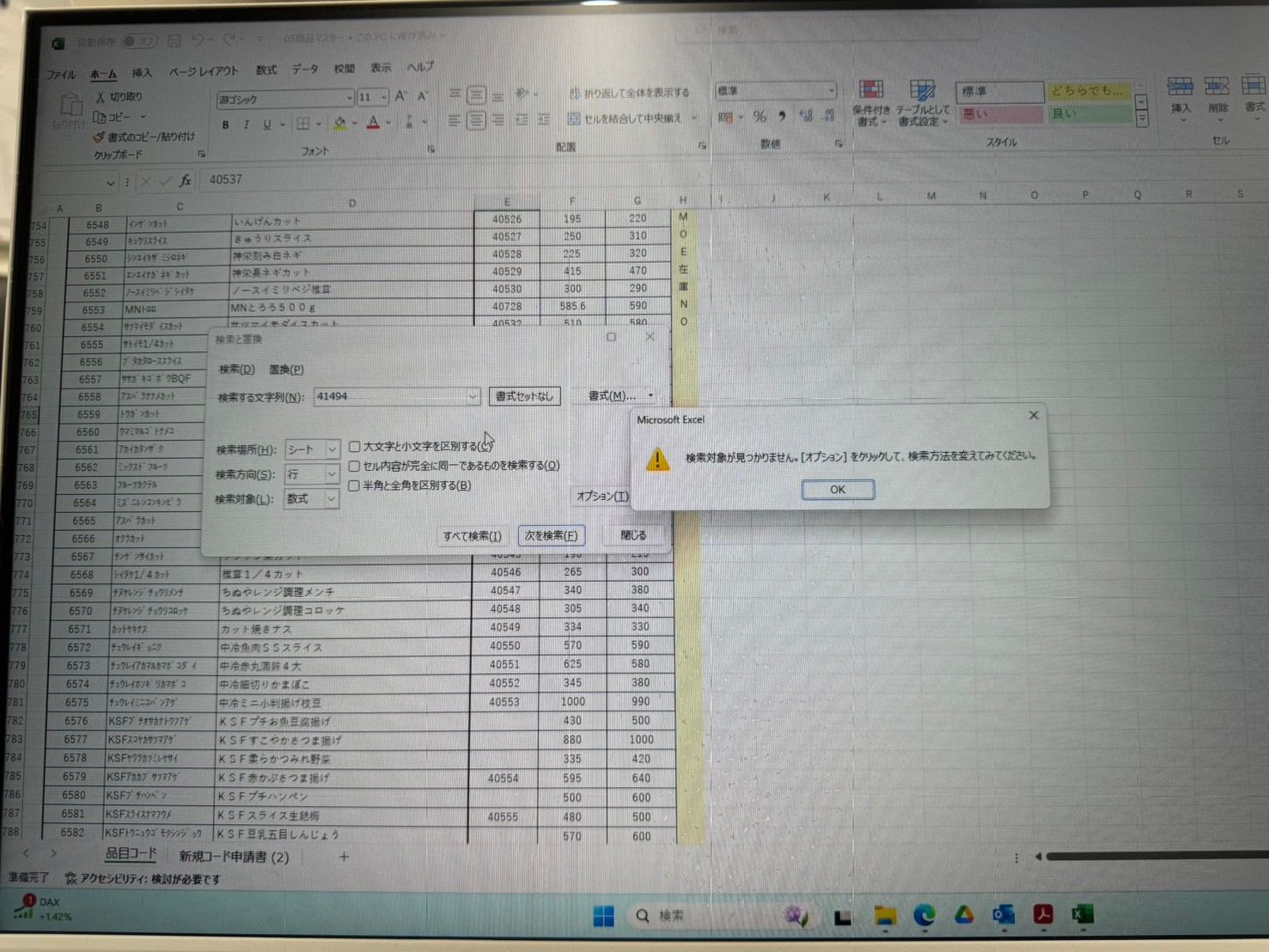Click the percent style icon
The height and width of the screenshot is (952, 1269).
pos(760,117)
